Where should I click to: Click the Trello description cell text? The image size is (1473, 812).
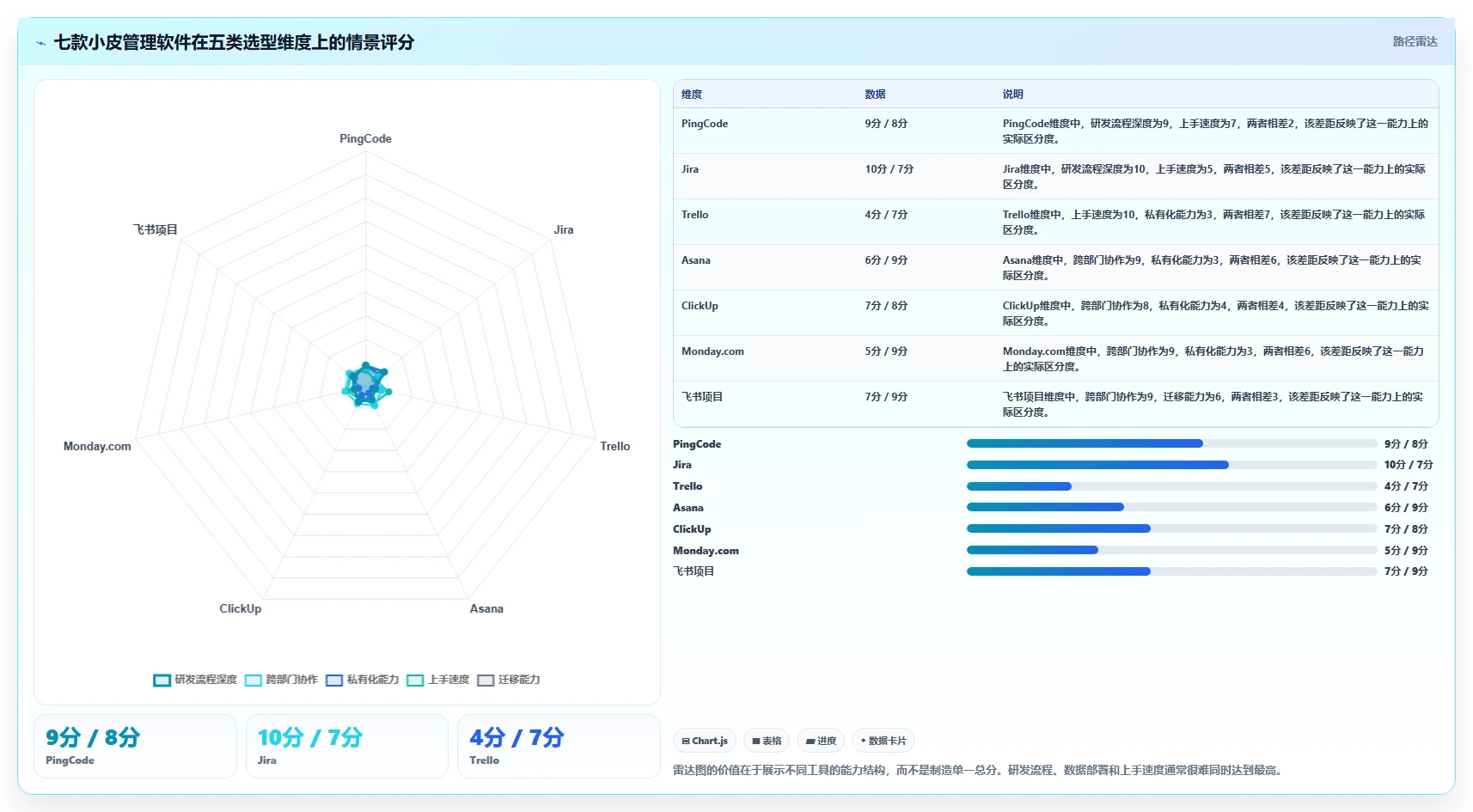tap(1213, 222)
